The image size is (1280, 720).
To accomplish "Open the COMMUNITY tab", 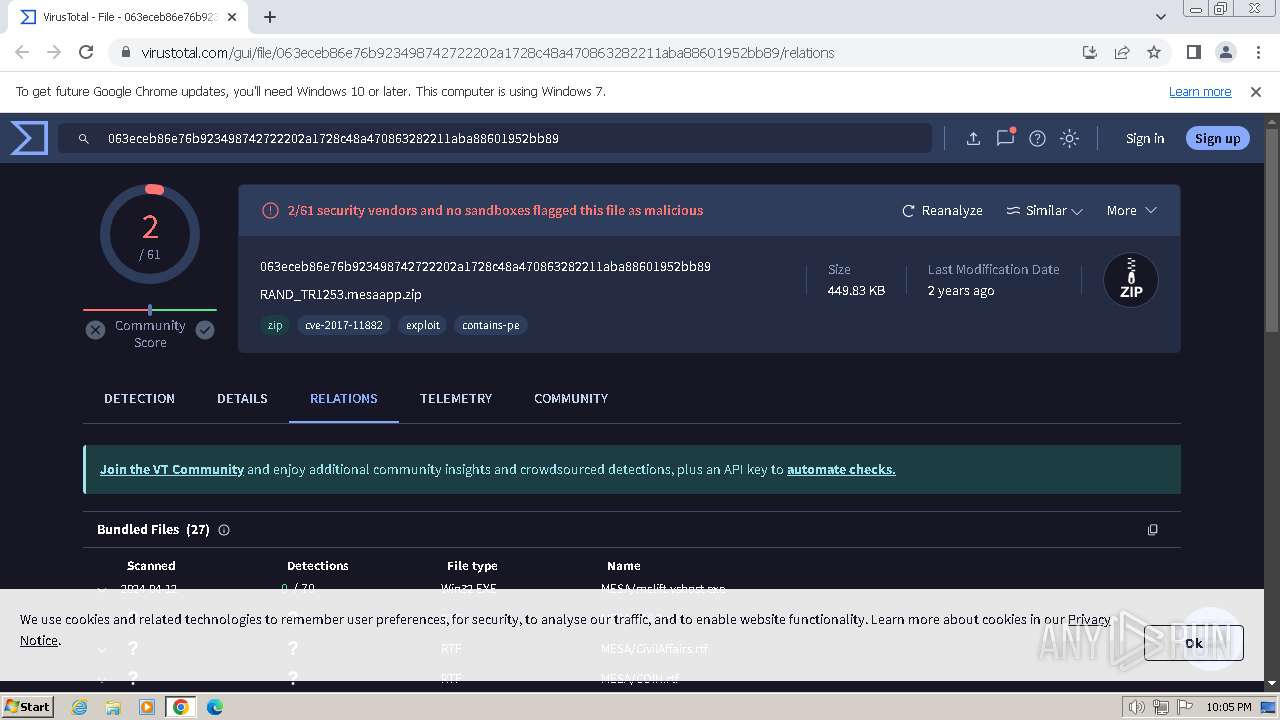I will click(571, 398).
